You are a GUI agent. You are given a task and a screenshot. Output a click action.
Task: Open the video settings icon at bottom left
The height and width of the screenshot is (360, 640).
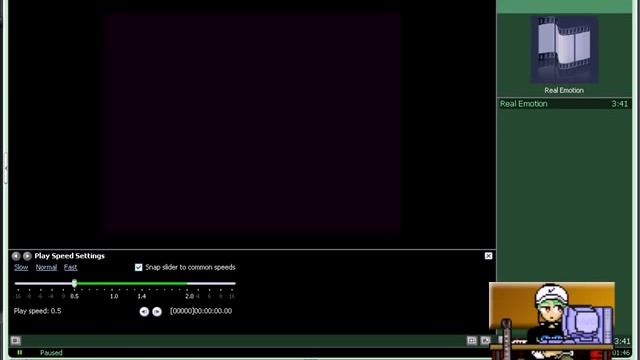(16, 340)
